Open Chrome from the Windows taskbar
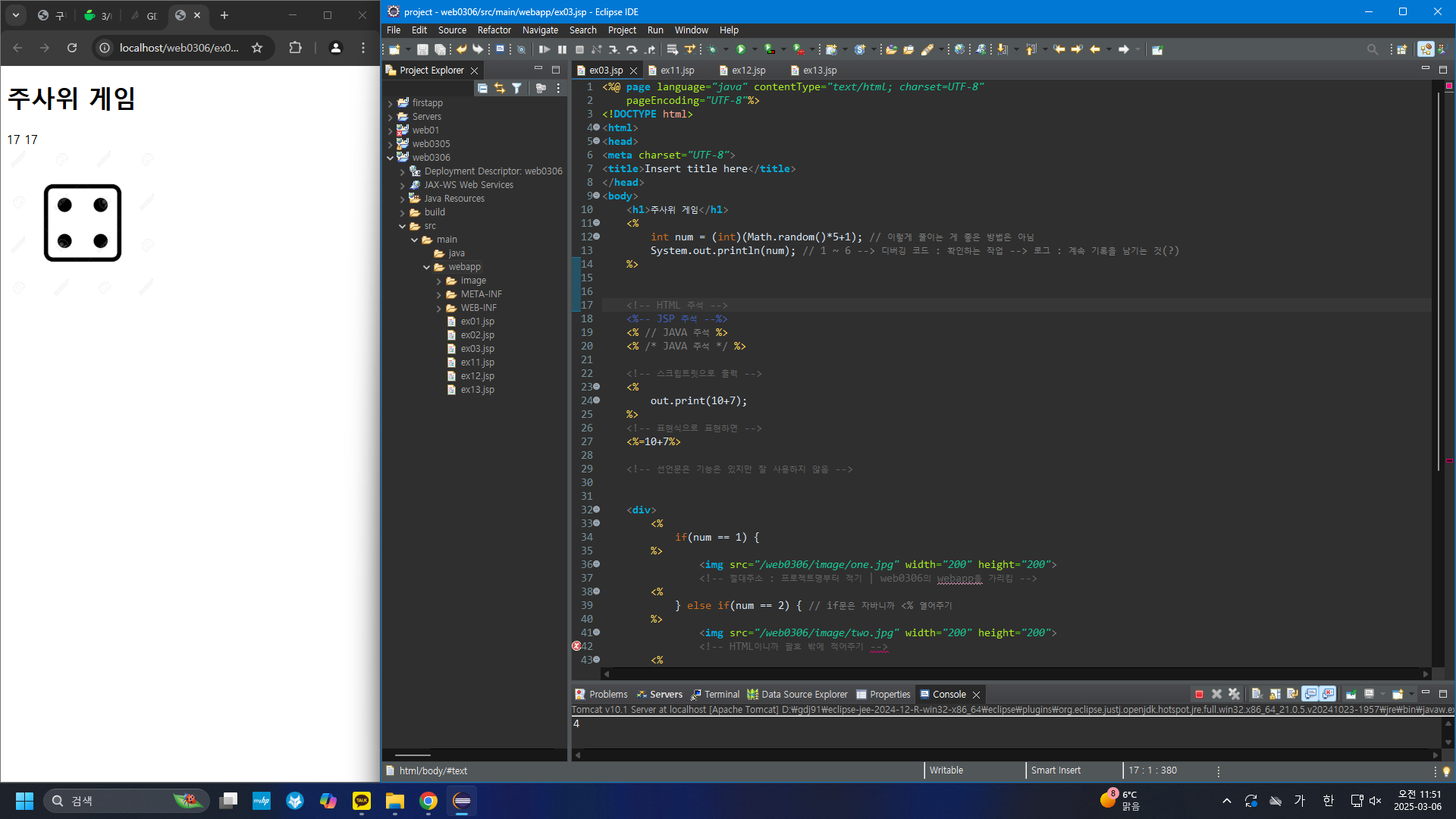 pyautogui.click(x=428, y=801)
